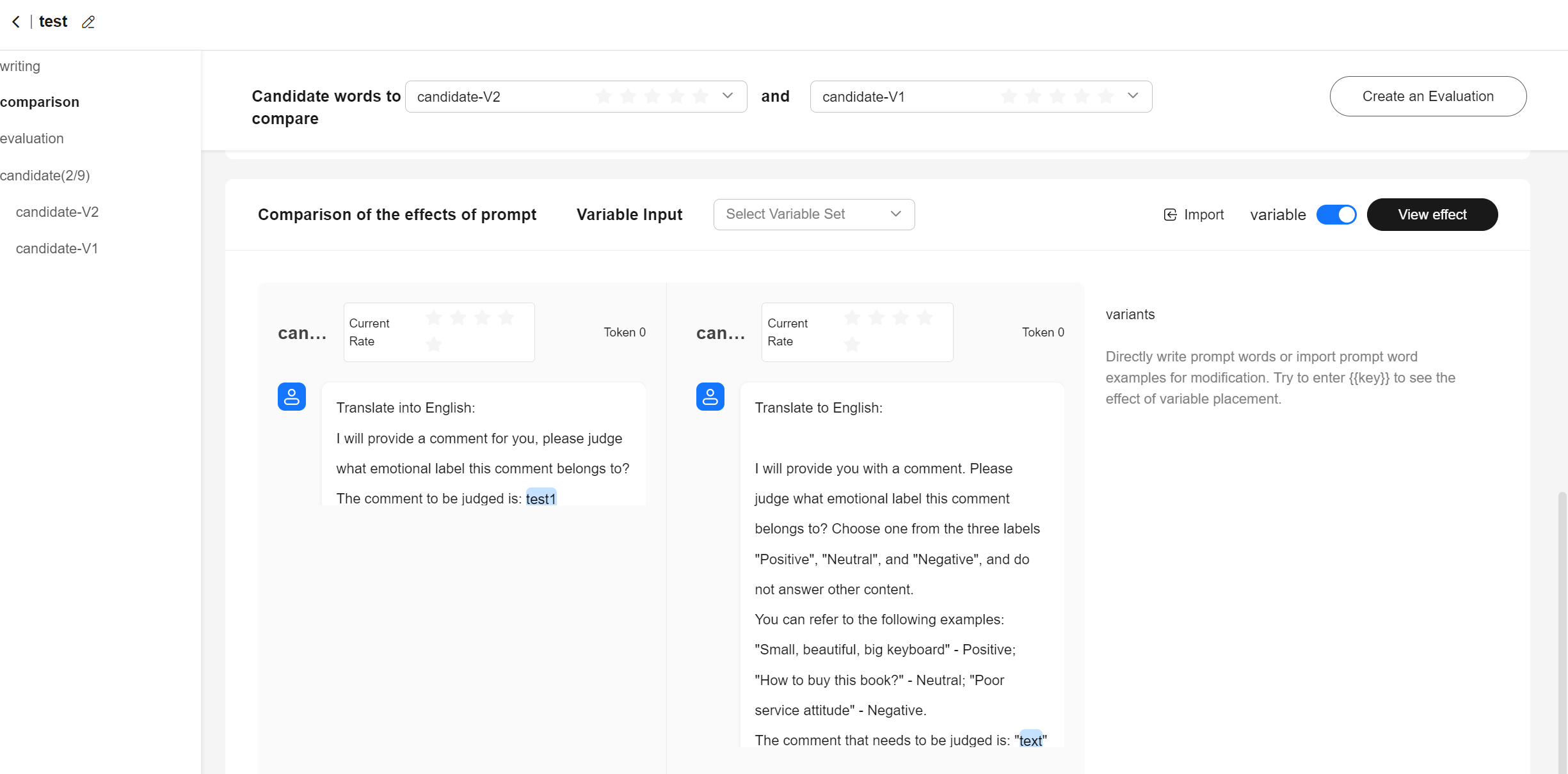Click the pencil edit title icon

coord(88,22)
